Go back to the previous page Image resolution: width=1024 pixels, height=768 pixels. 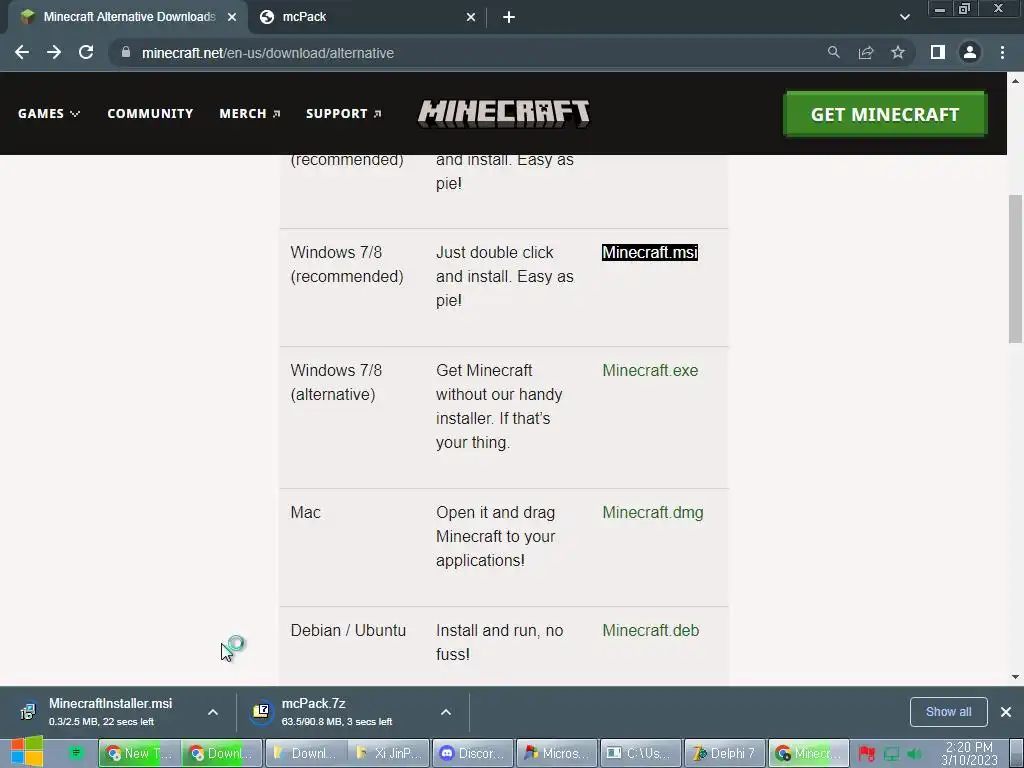22,53
